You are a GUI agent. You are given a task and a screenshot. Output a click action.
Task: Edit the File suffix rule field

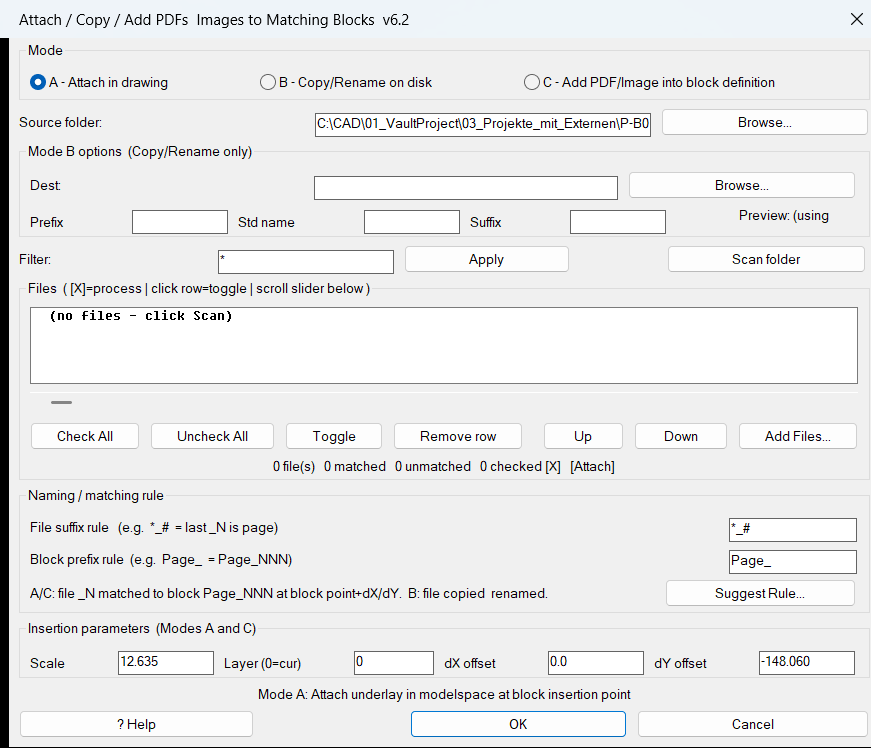click(x=793, y=529)
